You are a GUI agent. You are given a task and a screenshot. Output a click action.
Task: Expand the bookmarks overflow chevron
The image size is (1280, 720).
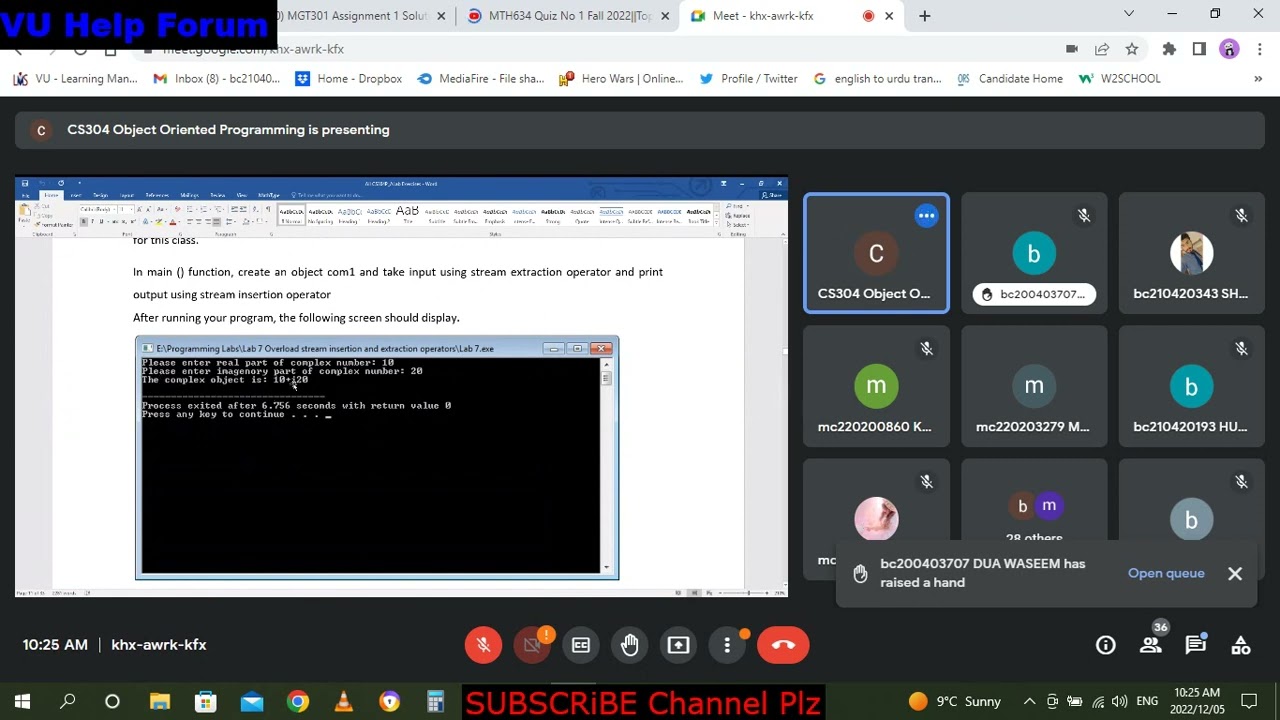[1258, 79]
